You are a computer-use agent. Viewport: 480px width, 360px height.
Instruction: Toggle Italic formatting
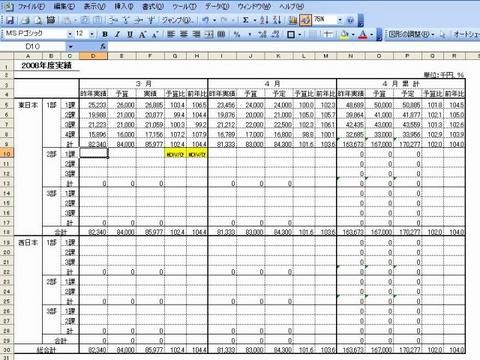(x=117, y=34)
